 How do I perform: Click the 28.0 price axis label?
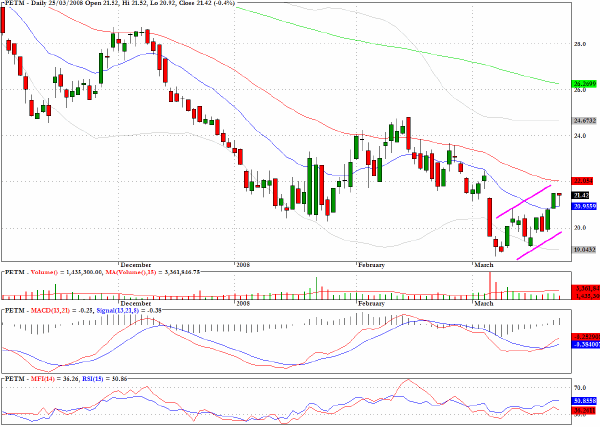[x=580, y=44]
